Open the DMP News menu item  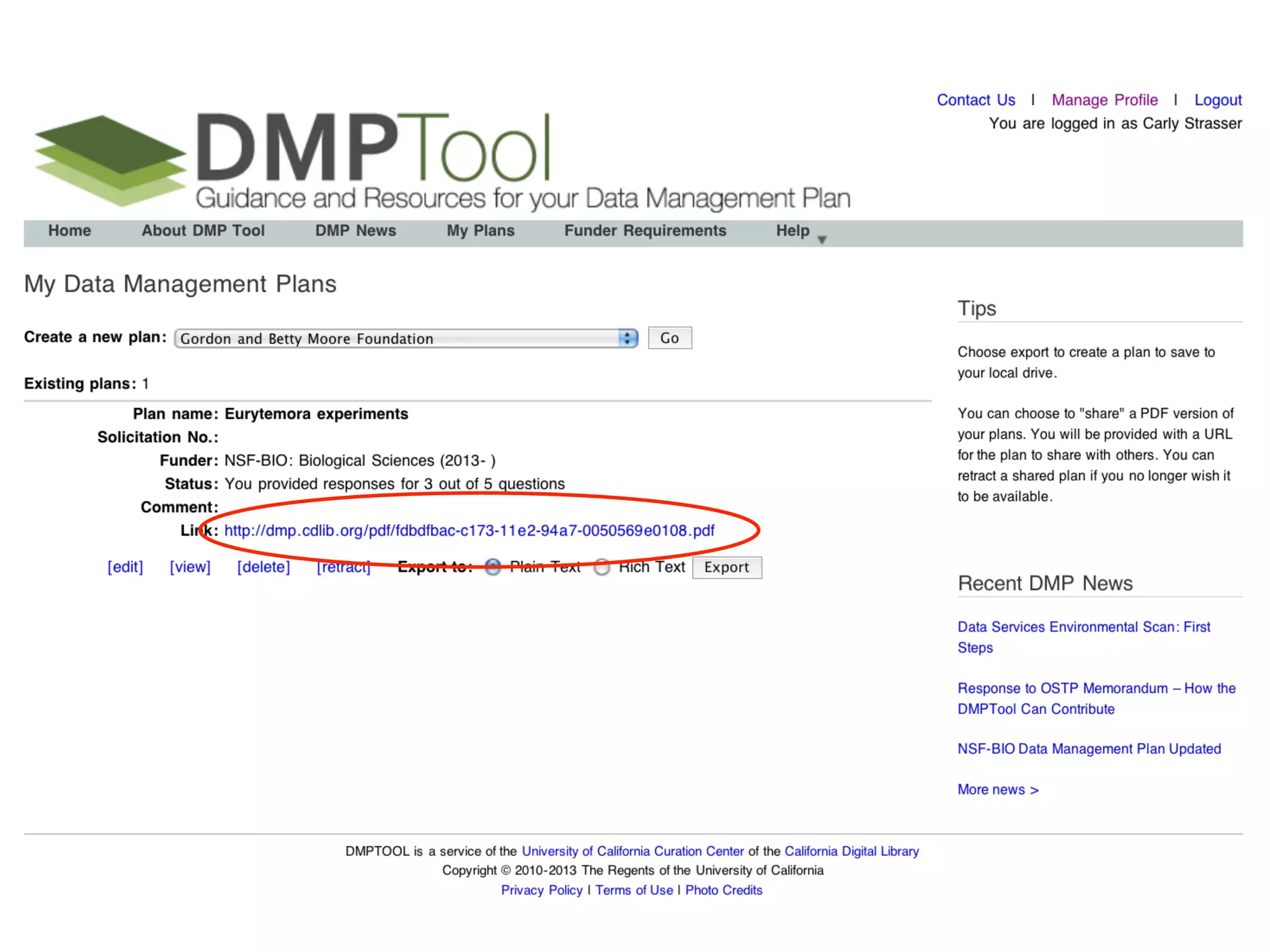tap(355, 231)
